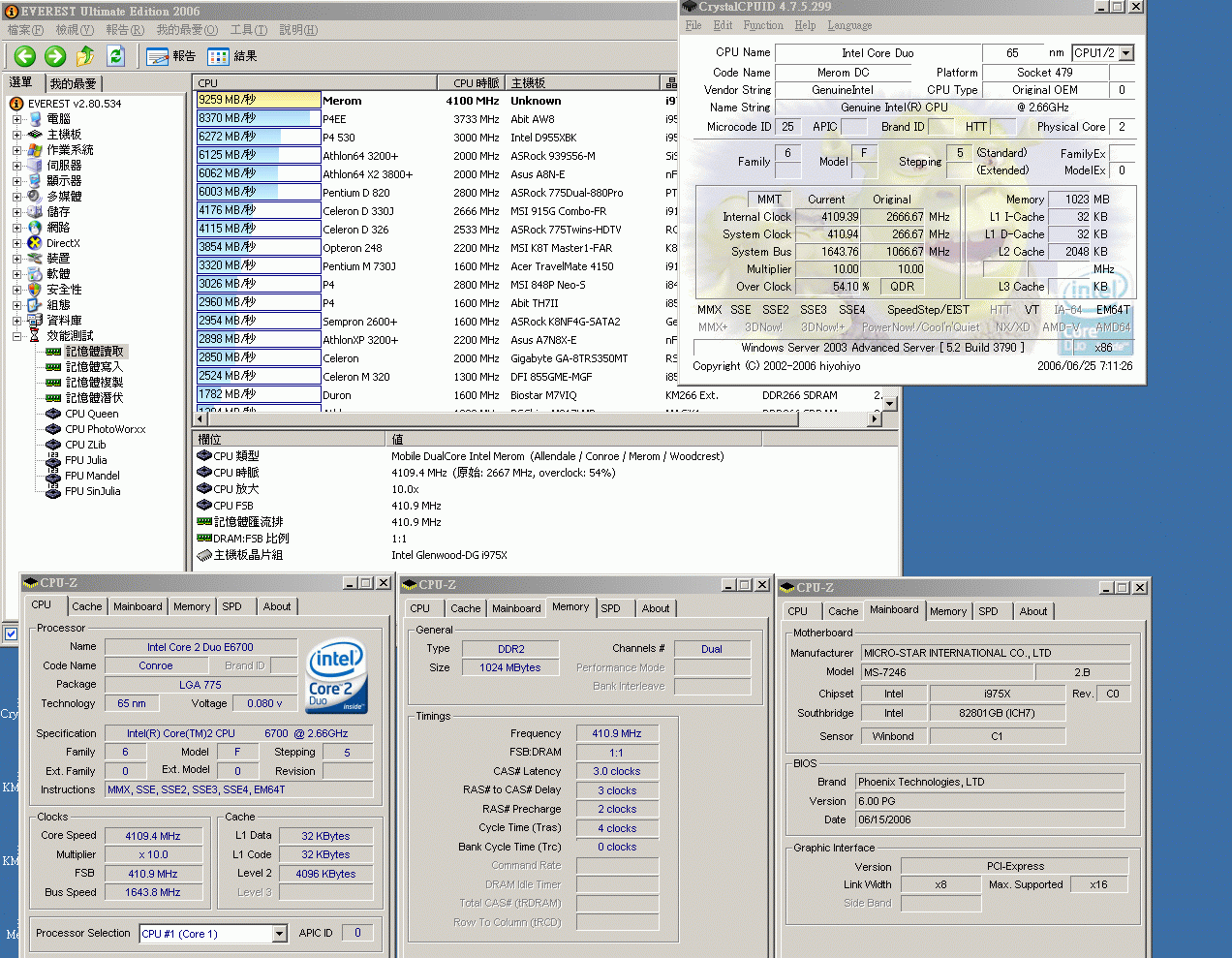This screenshot has width=1232, height=958.
Task: Select the 主機板 motherboard node icon
Action: click(x=36, y=135)
